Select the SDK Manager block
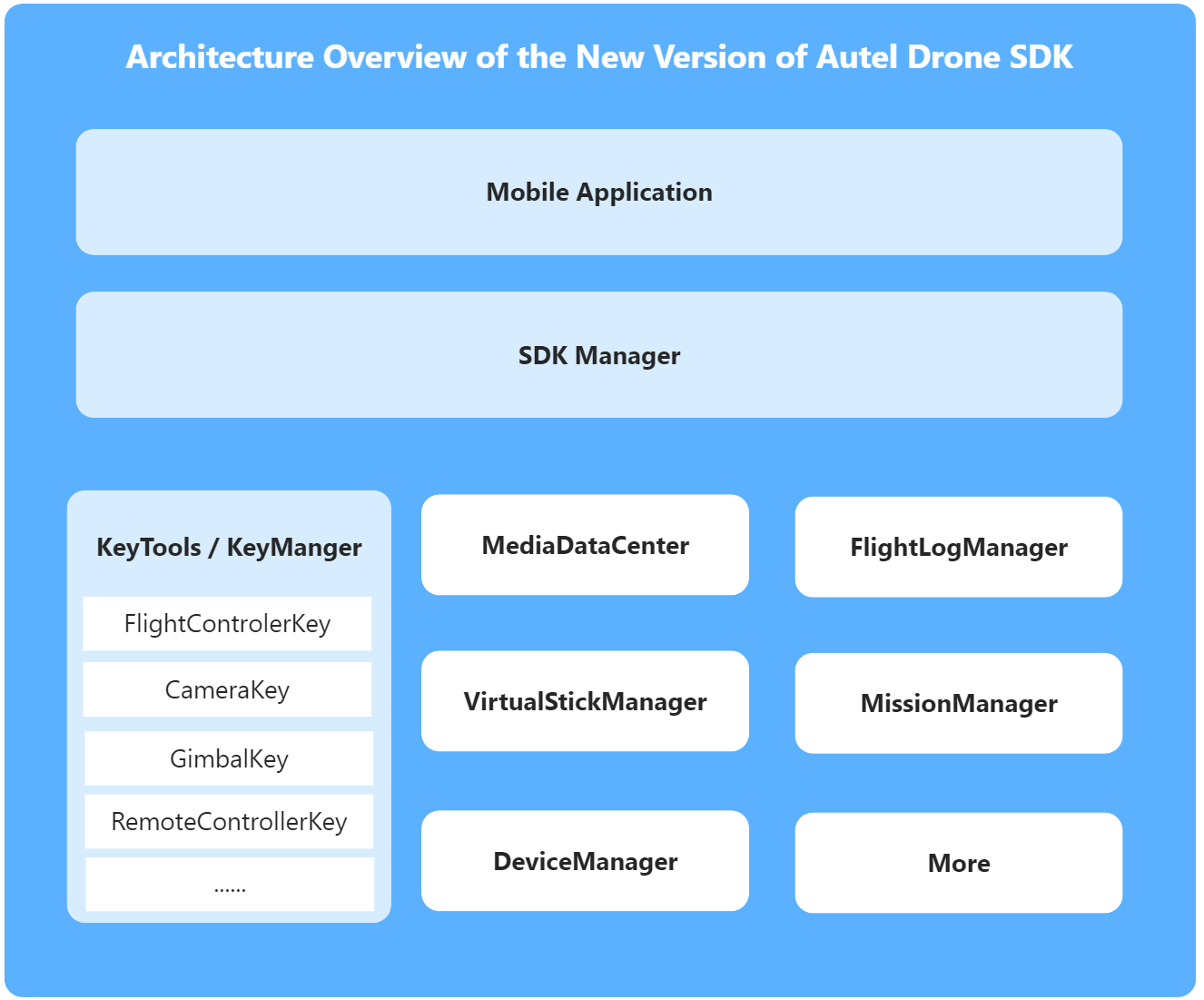 click(x=599, y=355)
